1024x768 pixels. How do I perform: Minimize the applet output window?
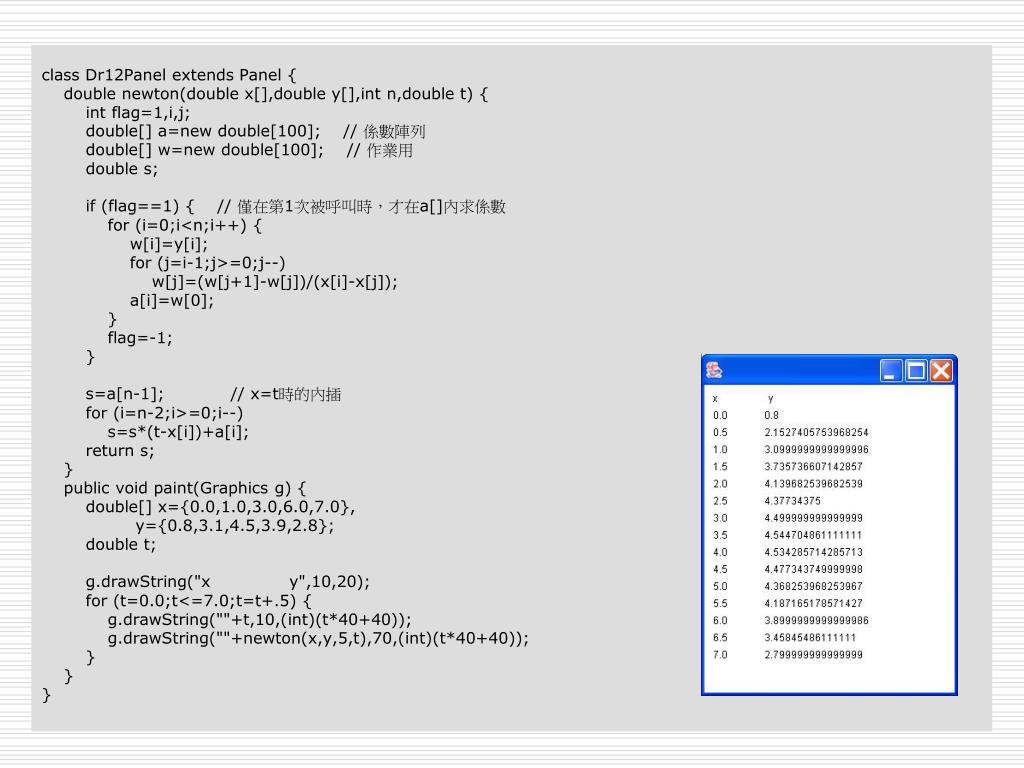tap(891, 371)
